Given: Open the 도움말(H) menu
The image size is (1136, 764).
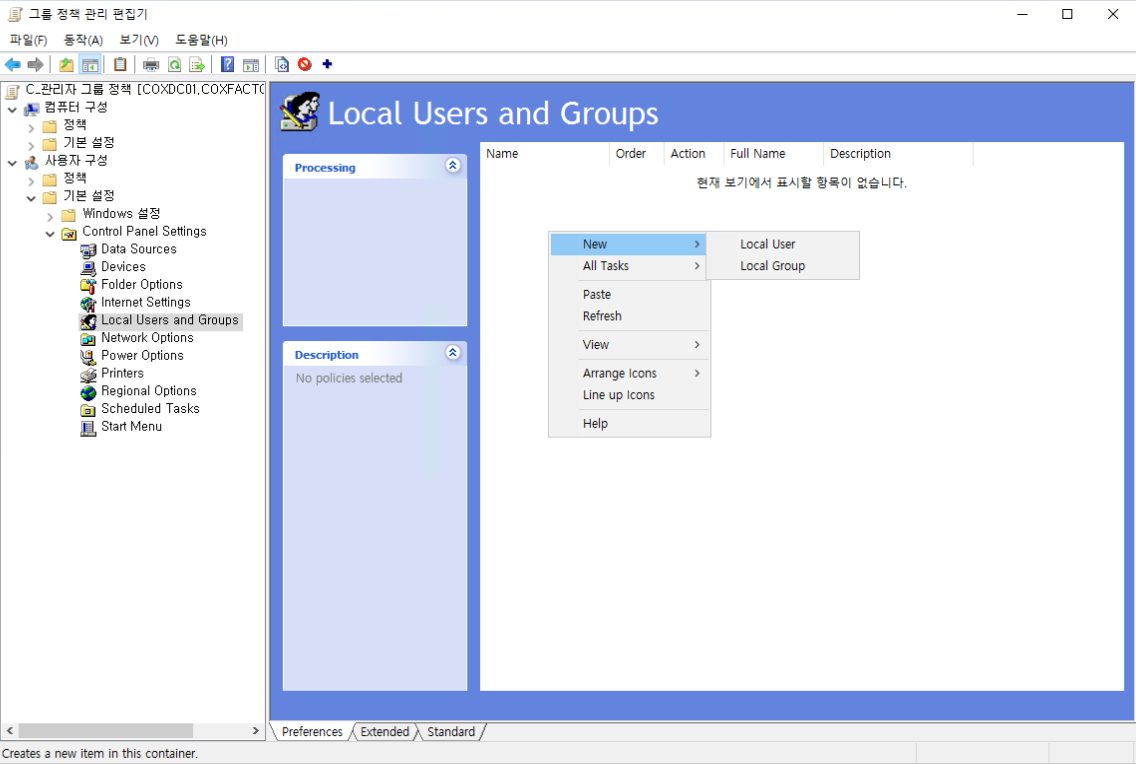Looking at the screenshot, I should [201, 40].
